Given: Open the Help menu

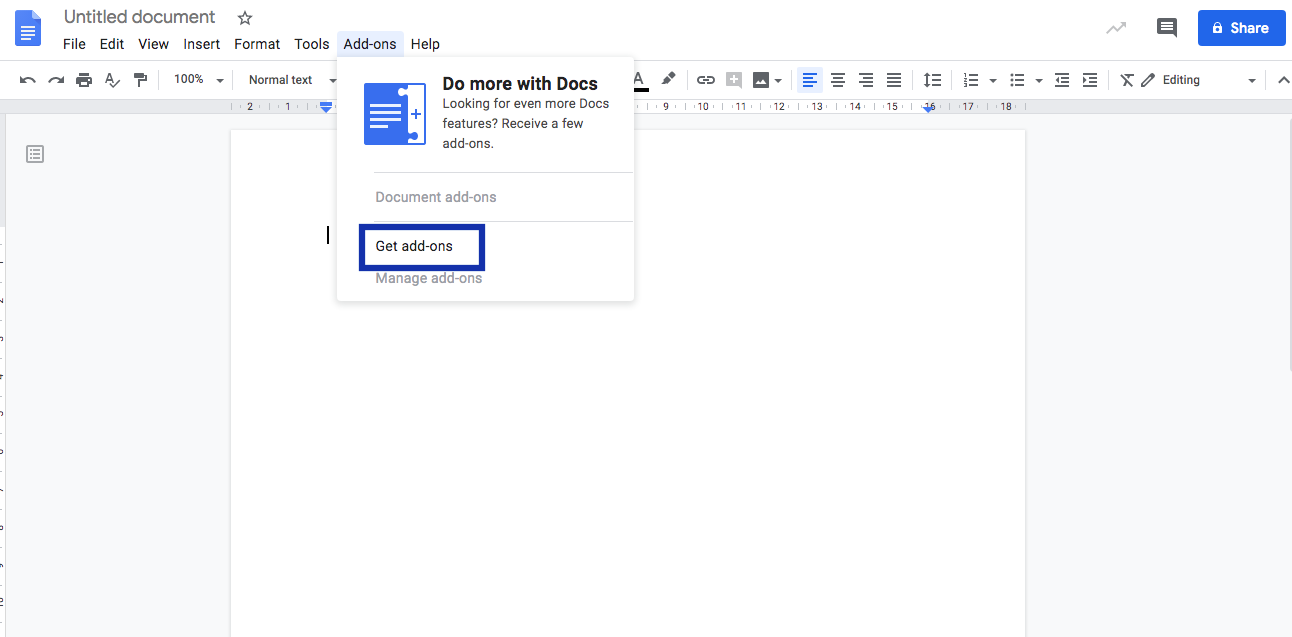Looking at the screenshot, I should [425, 44].
